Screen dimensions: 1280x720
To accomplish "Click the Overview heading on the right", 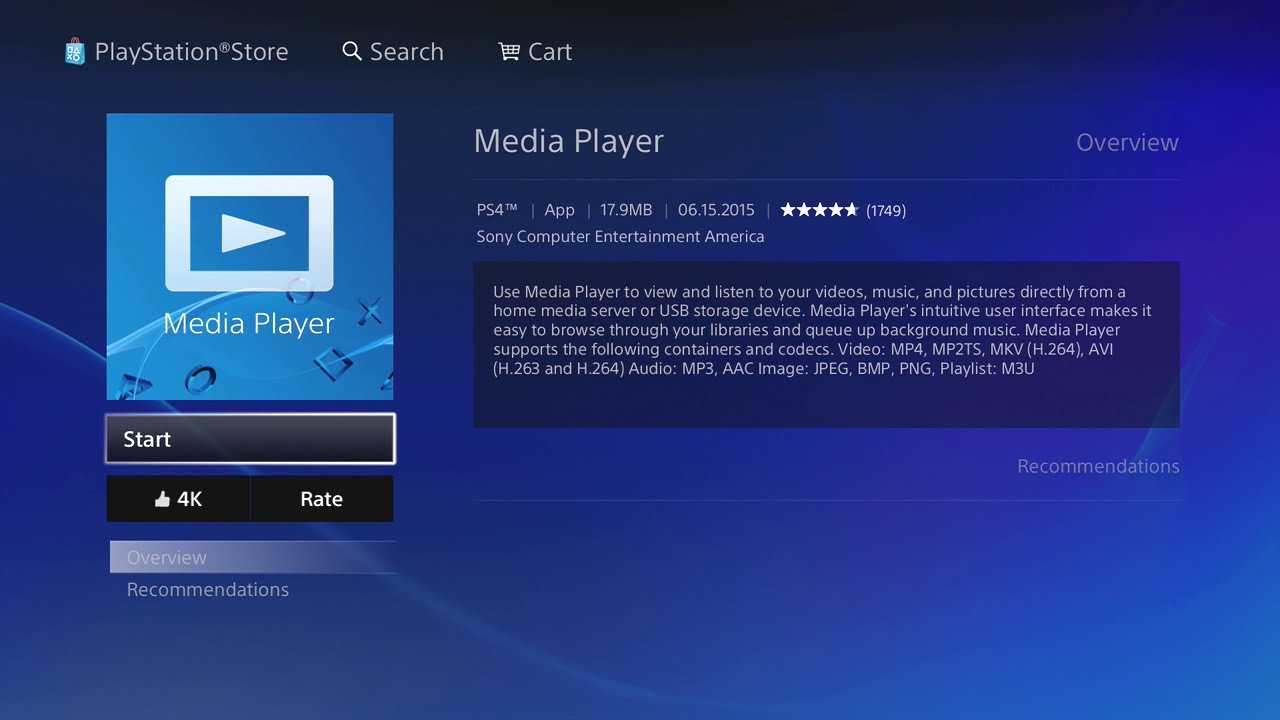I will [x=1127, y=143].
